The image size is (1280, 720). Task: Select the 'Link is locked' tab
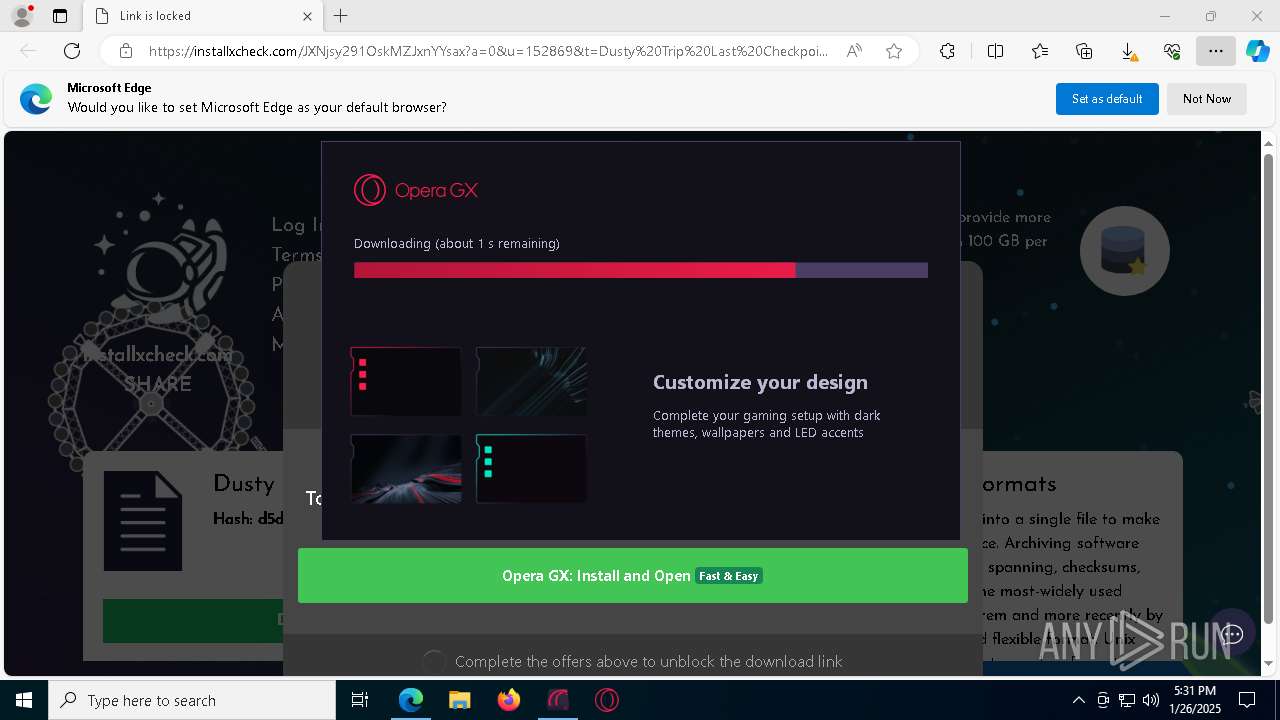pos(203,16)
